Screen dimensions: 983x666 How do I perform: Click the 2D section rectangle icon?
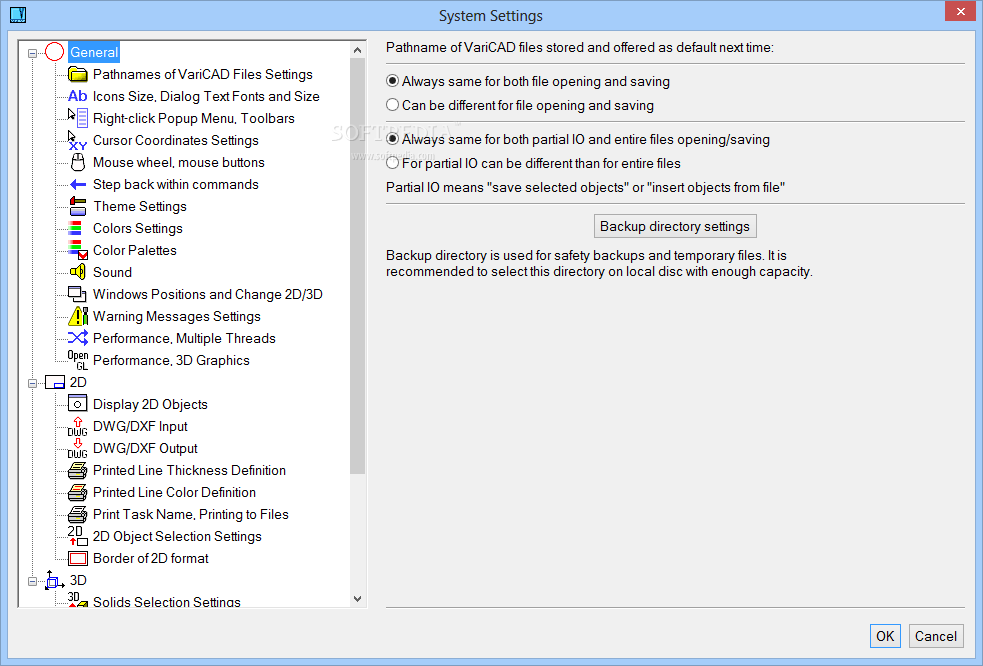(x=55, y=383)
